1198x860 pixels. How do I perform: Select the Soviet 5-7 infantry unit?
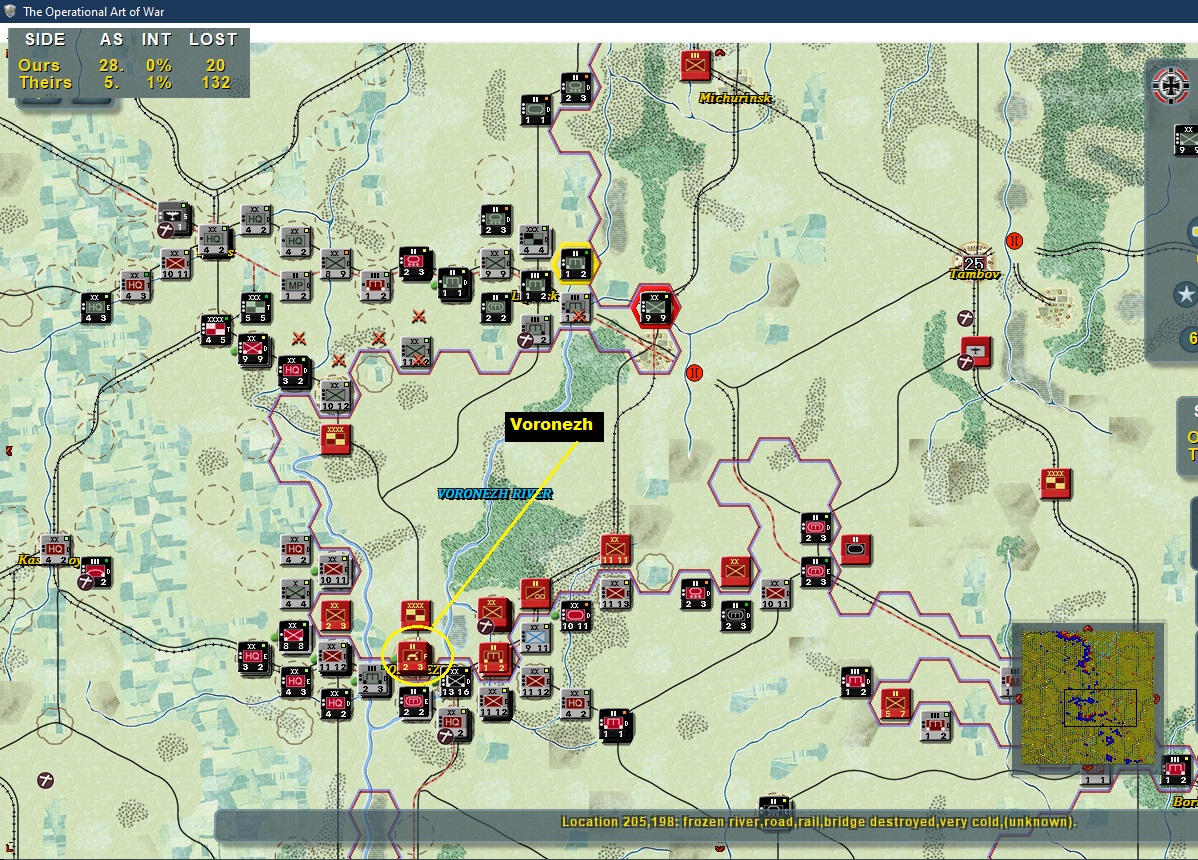pos(895,703)
